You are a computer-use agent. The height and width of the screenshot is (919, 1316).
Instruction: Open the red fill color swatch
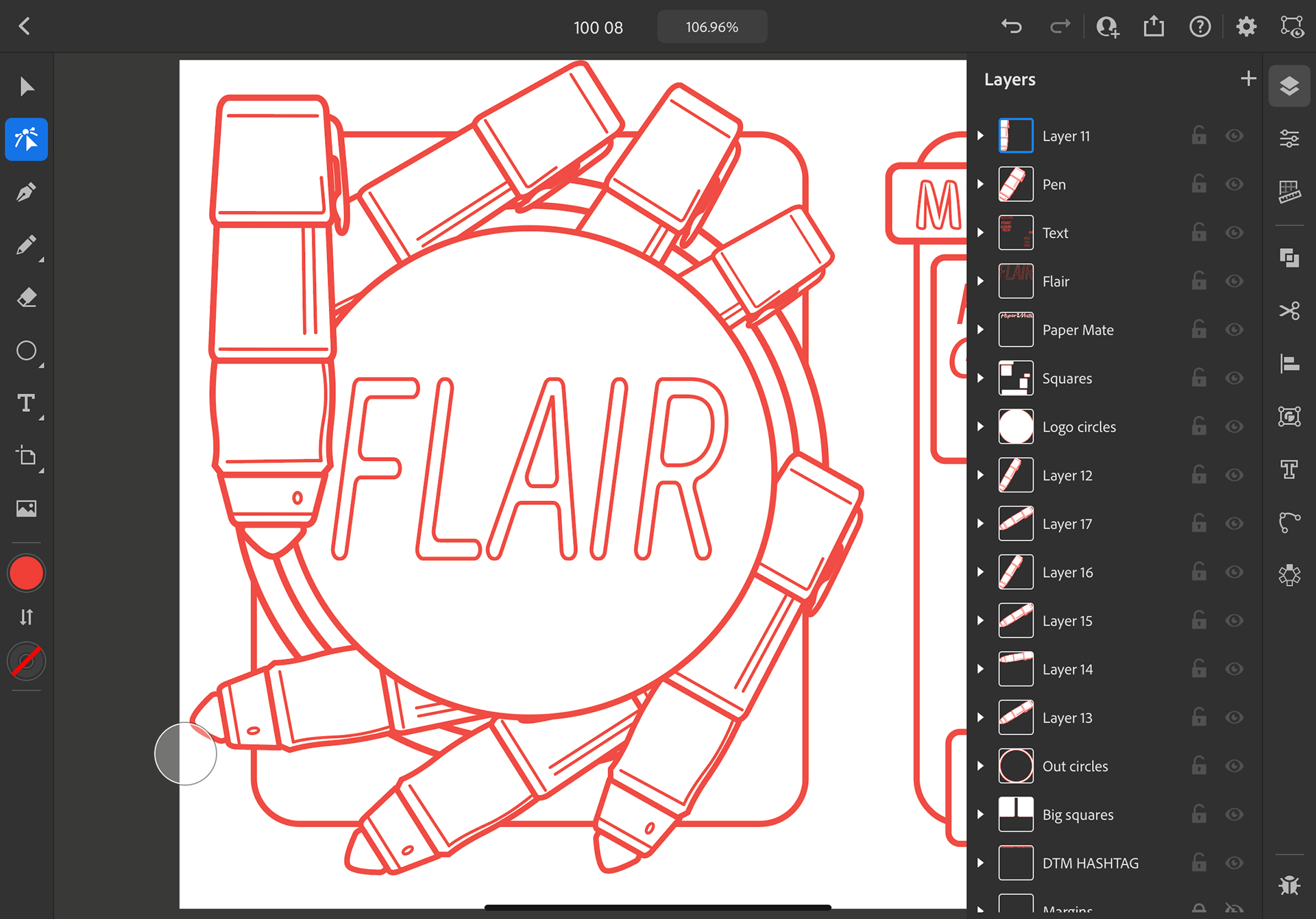pyautogui.click(x=26, y=573)
